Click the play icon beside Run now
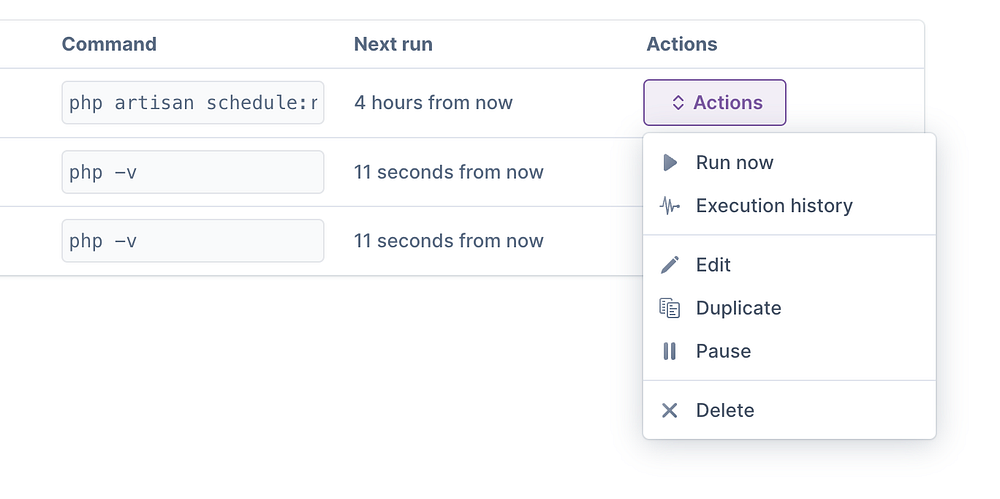The width and height of the screenshot is (1000, 499). coord(670,163)
